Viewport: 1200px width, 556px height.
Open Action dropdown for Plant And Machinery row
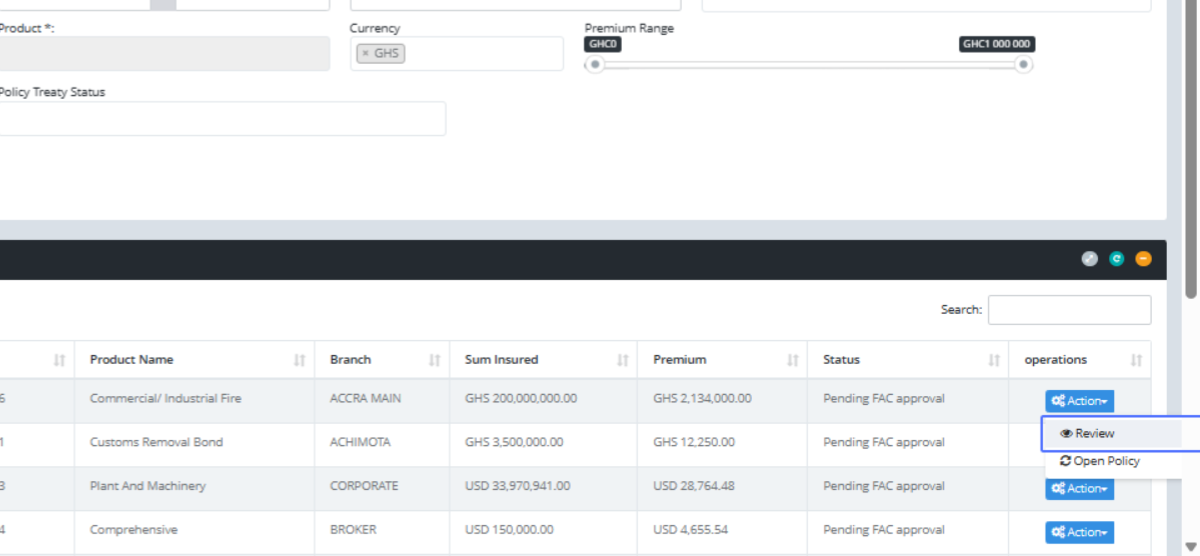[x=1079, y=488]
